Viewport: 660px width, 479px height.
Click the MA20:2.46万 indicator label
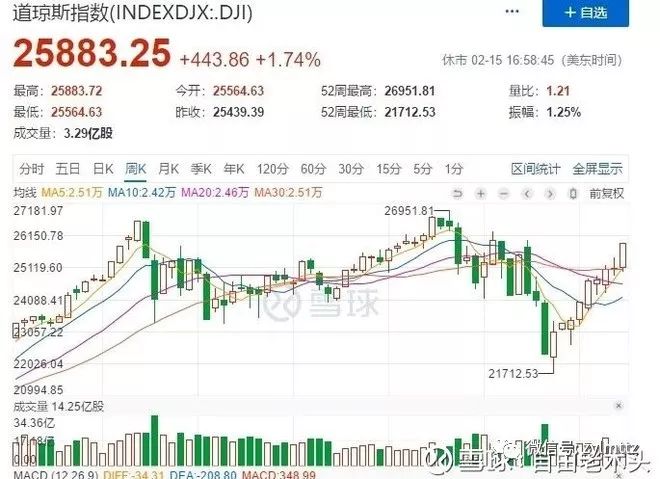215,193
